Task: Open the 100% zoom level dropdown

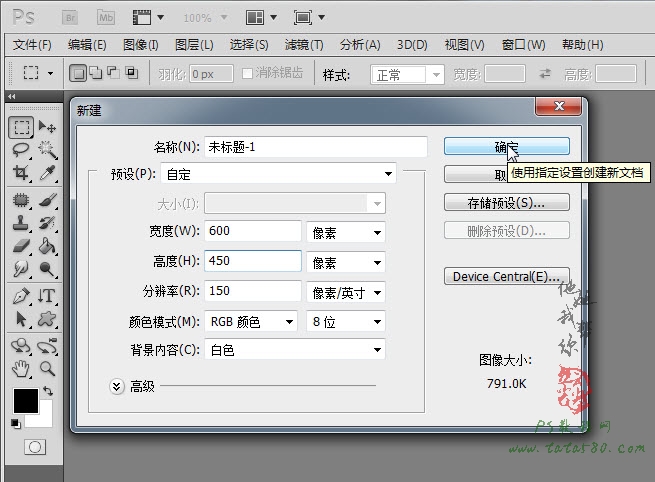Action: 224,18
